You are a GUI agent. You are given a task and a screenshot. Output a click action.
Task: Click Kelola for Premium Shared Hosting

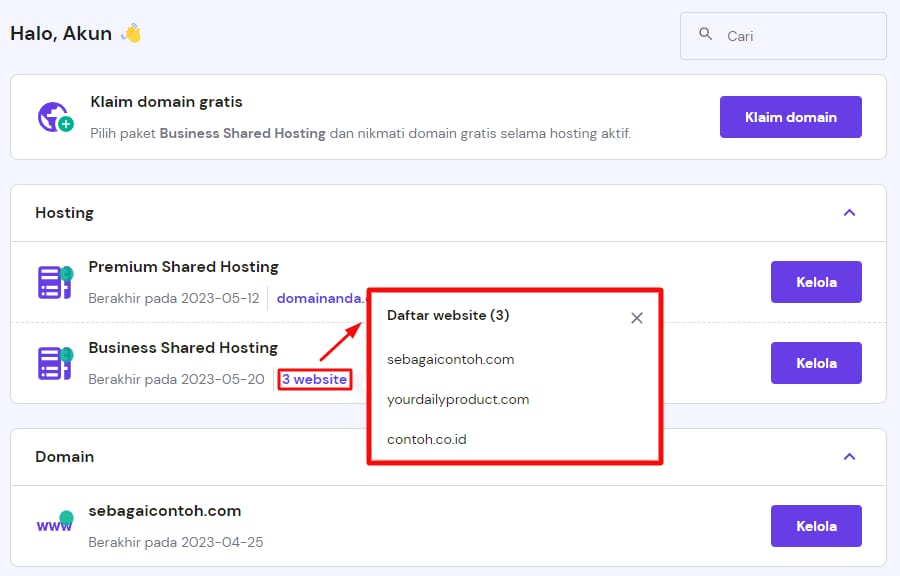click(816, 282)
